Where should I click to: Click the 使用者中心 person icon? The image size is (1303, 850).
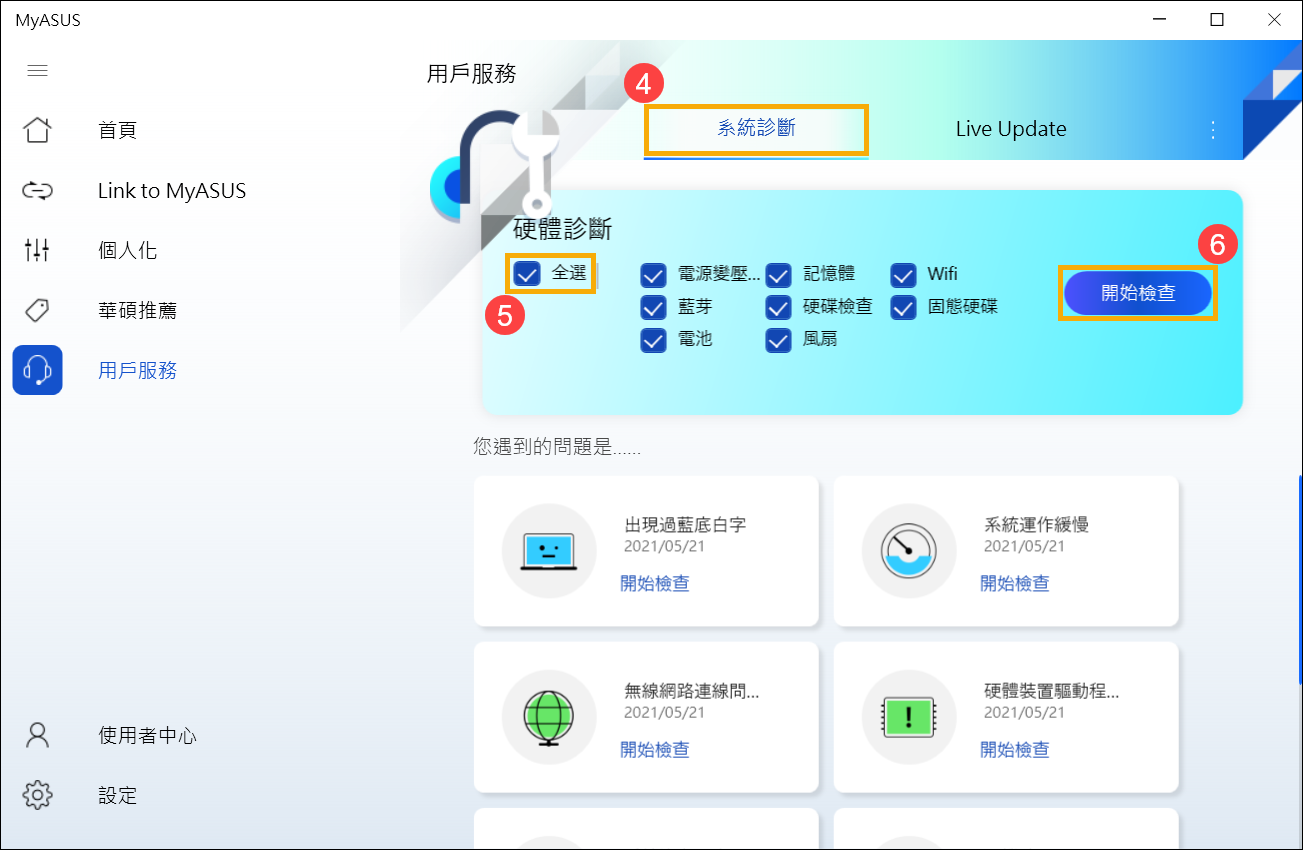click(38, 735)
